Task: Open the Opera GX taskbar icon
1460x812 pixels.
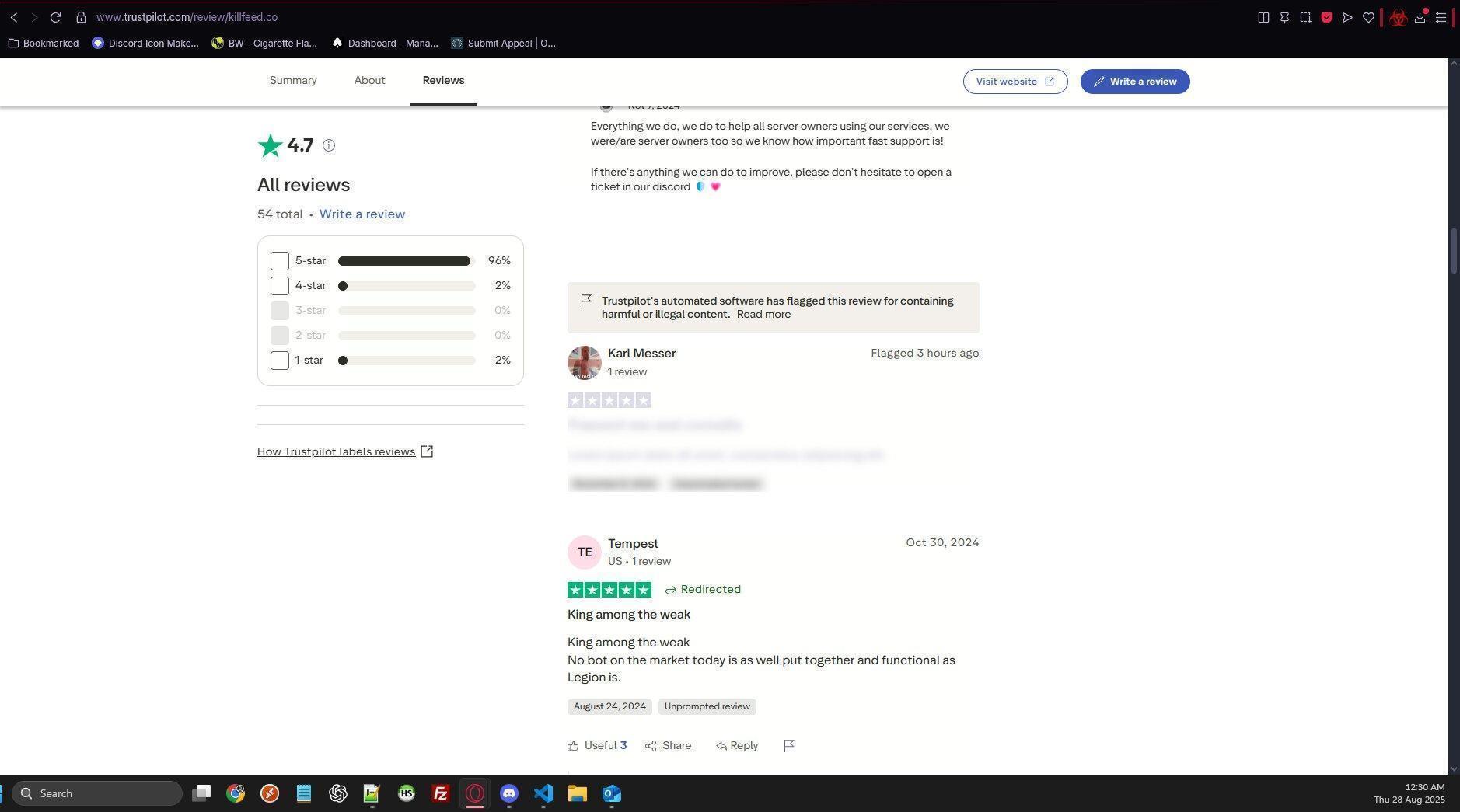Action: tap(475, 793)
